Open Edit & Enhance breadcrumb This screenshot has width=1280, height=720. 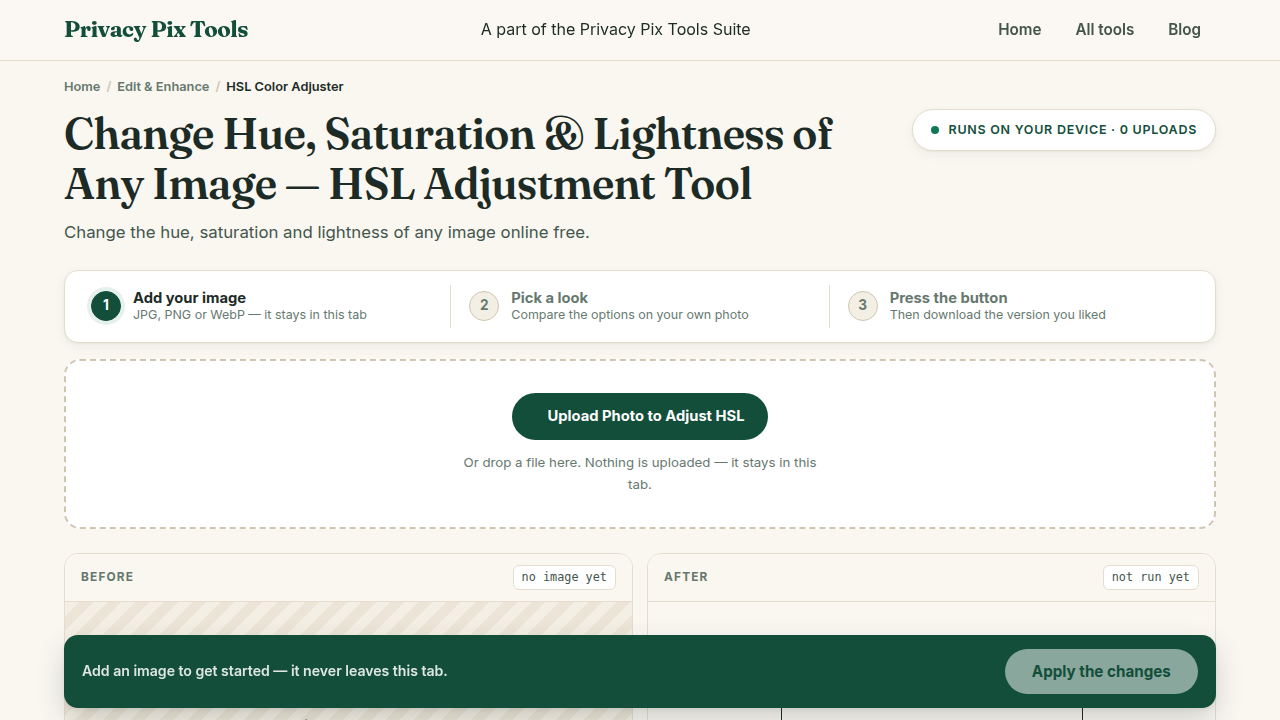coord(163,87)
